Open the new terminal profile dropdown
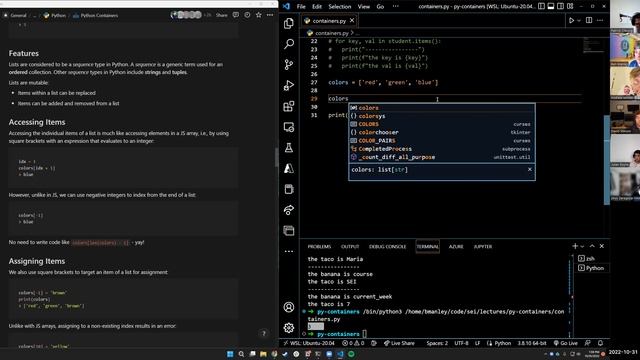640x360 pixels. click(x=582, y=246)
